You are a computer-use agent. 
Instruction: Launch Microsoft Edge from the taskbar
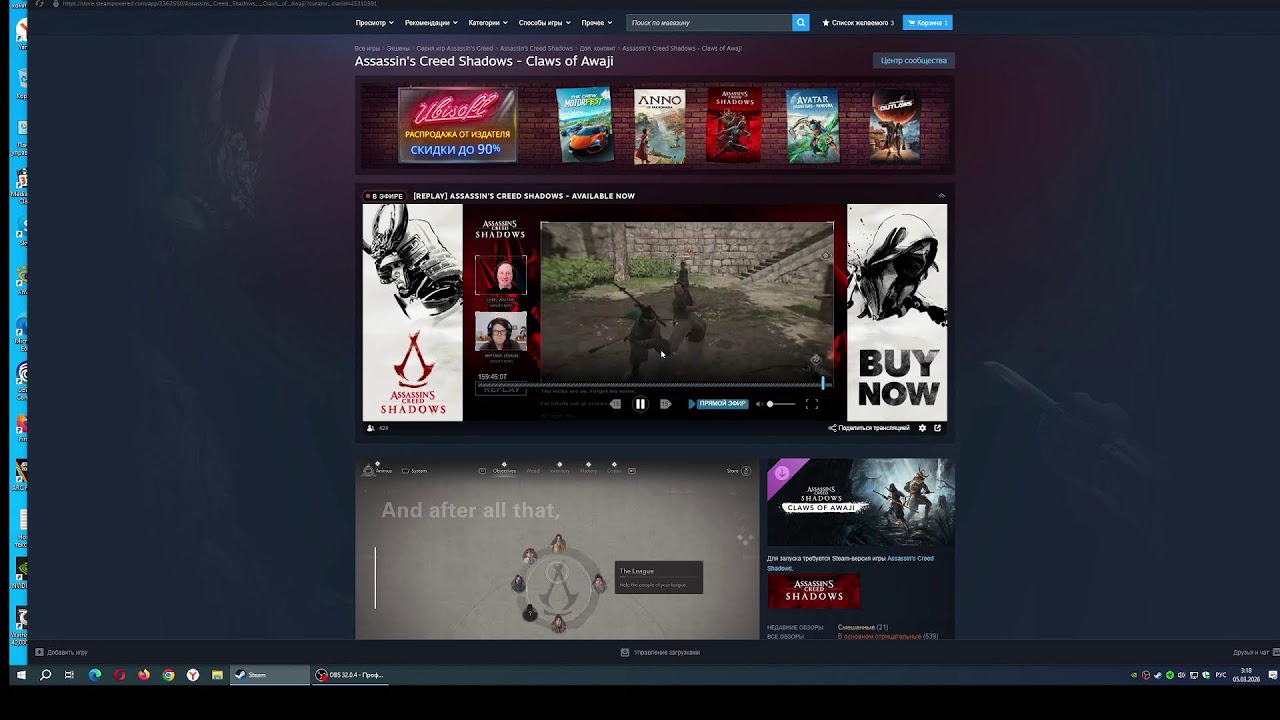pos(95,675)
